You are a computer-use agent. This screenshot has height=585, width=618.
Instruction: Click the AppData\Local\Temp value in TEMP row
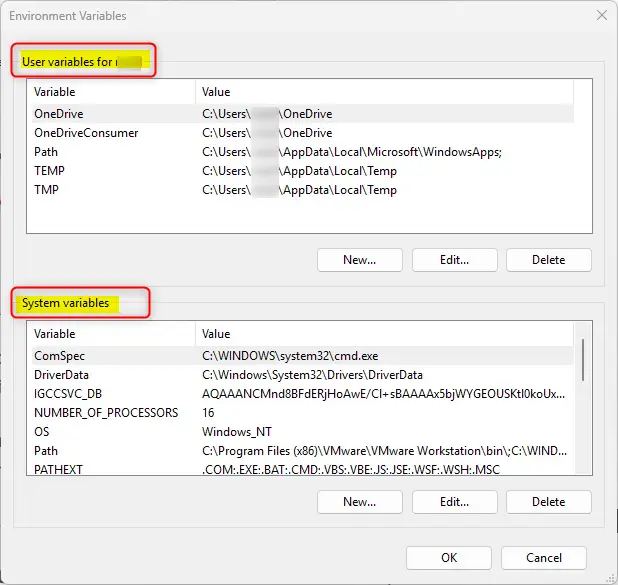click(x=300, y=171)
